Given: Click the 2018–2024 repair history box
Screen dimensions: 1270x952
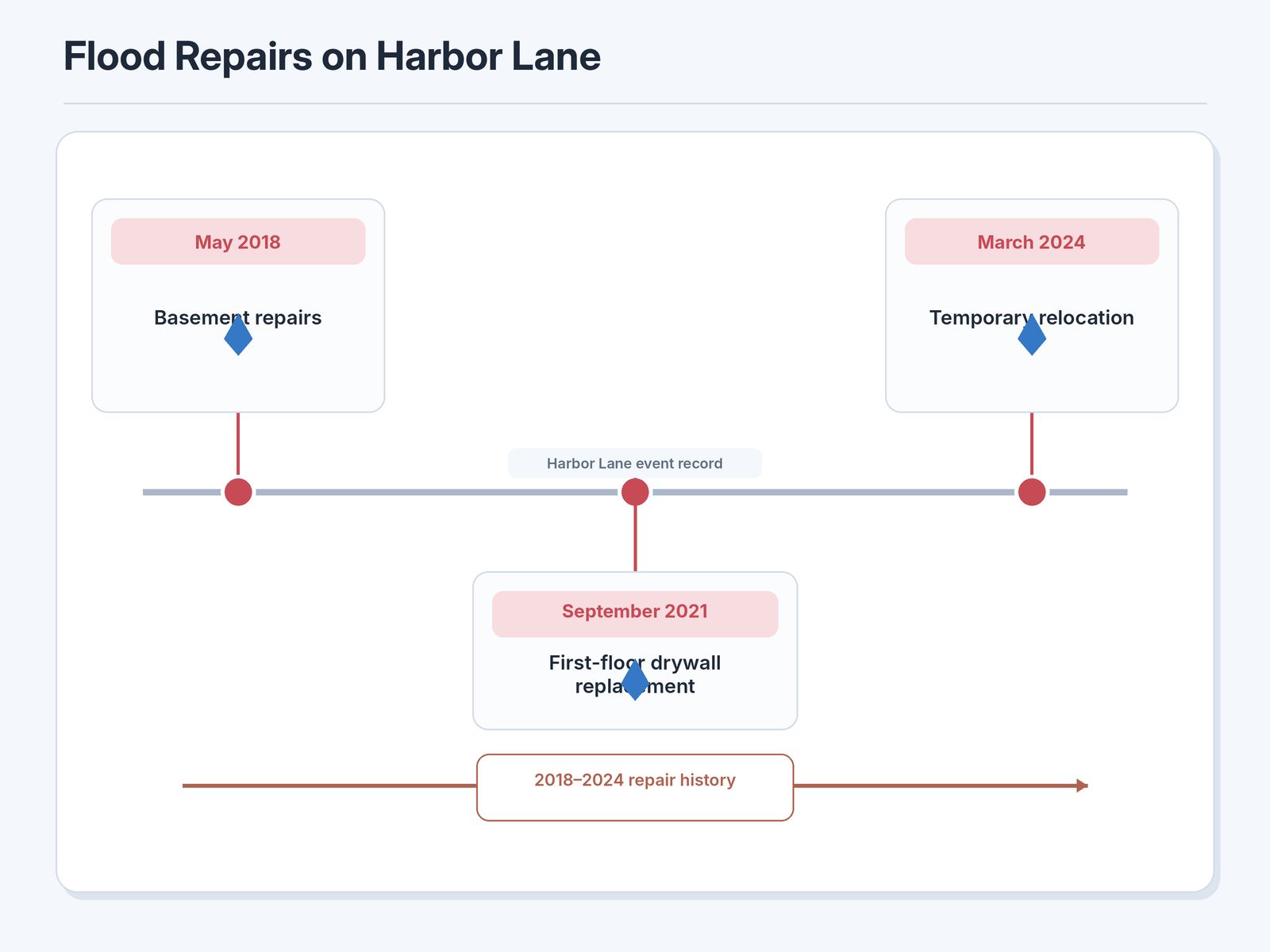Looking at the screenshot, I should click(635, 787).
